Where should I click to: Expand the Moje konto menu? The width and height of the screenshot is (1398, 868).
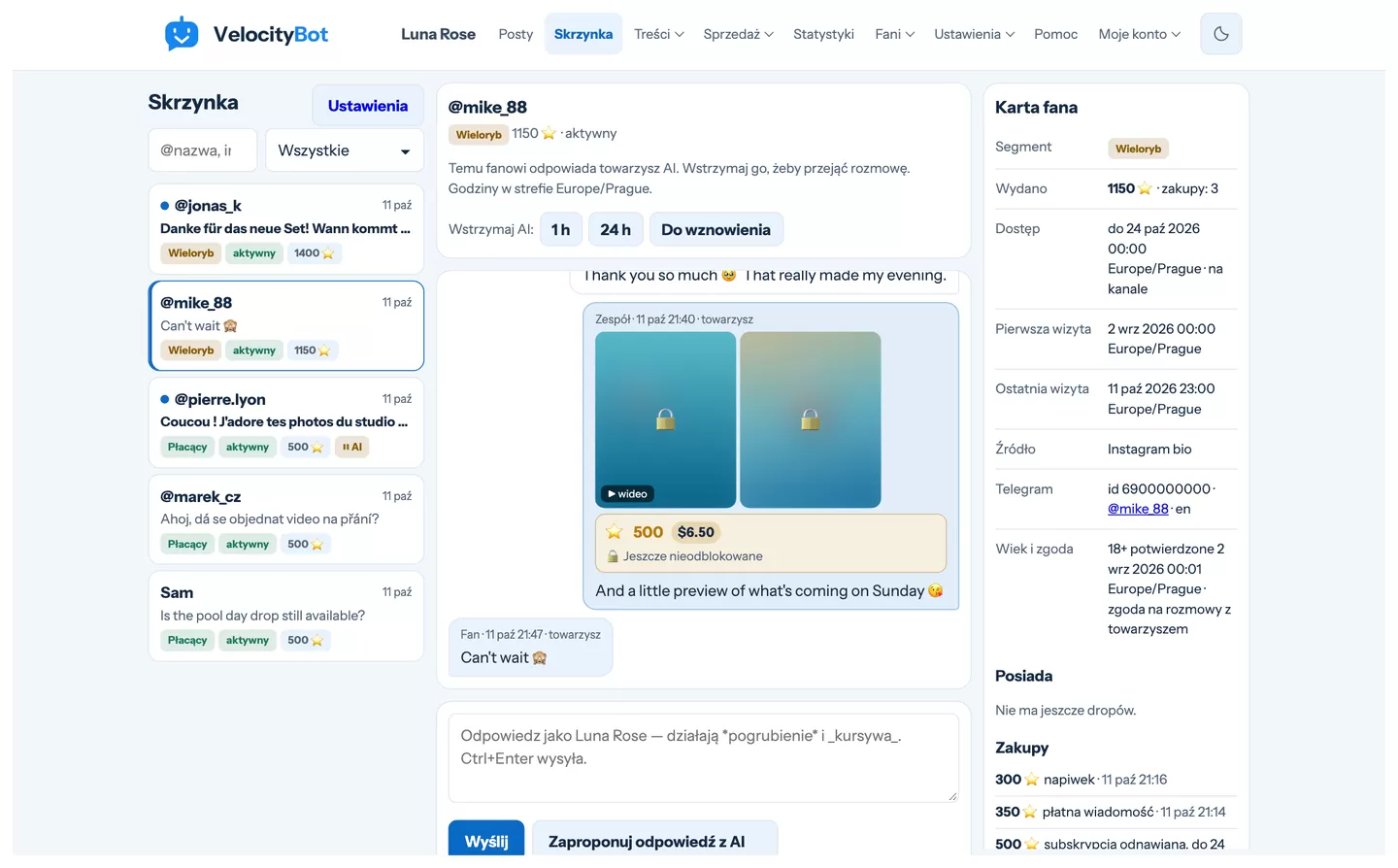pyautogui.click(x=1140, y=34)
